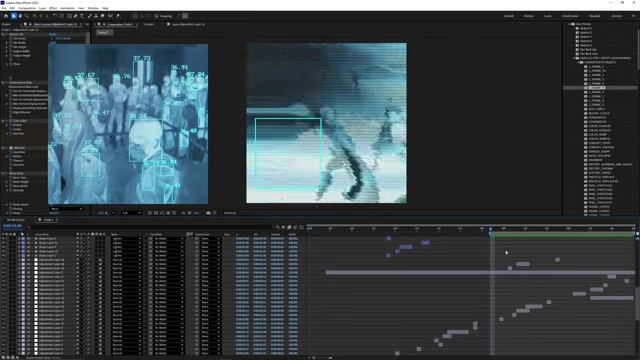Open the viewer resolution dropdown
Image resolution: width=640 pixels, height=360 pixels.
[131, 213]
